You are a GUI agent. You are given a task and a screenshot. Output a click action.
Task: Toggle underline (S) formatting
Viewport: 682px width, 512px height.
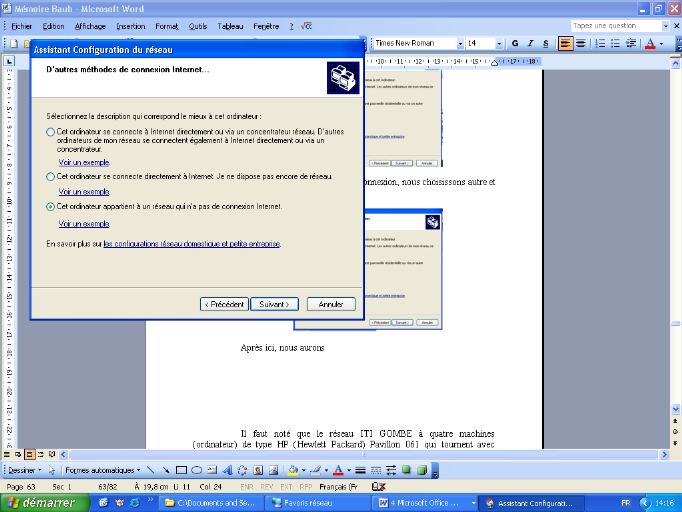click(545, 43)
